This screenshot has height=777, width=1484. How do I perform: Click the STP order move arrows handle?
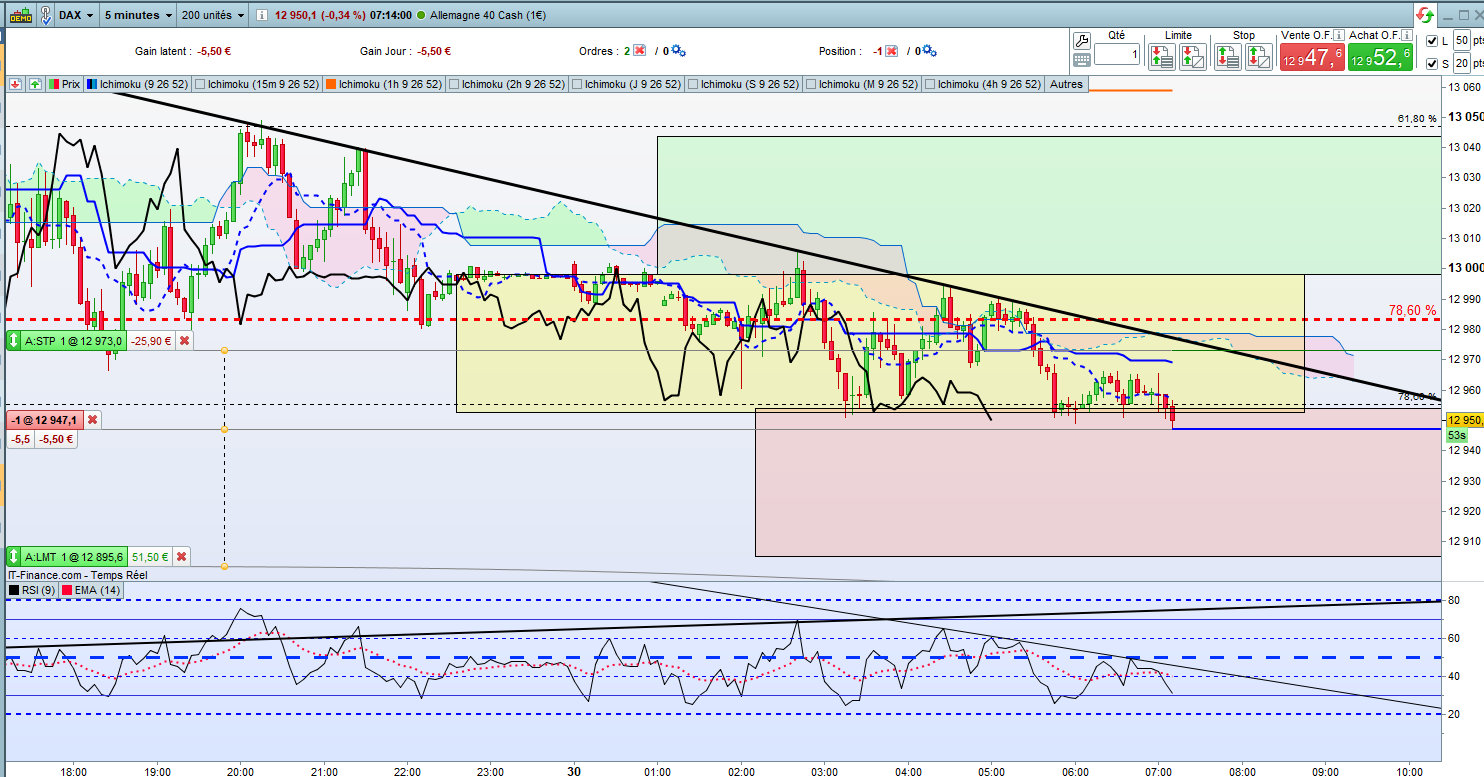13,341
